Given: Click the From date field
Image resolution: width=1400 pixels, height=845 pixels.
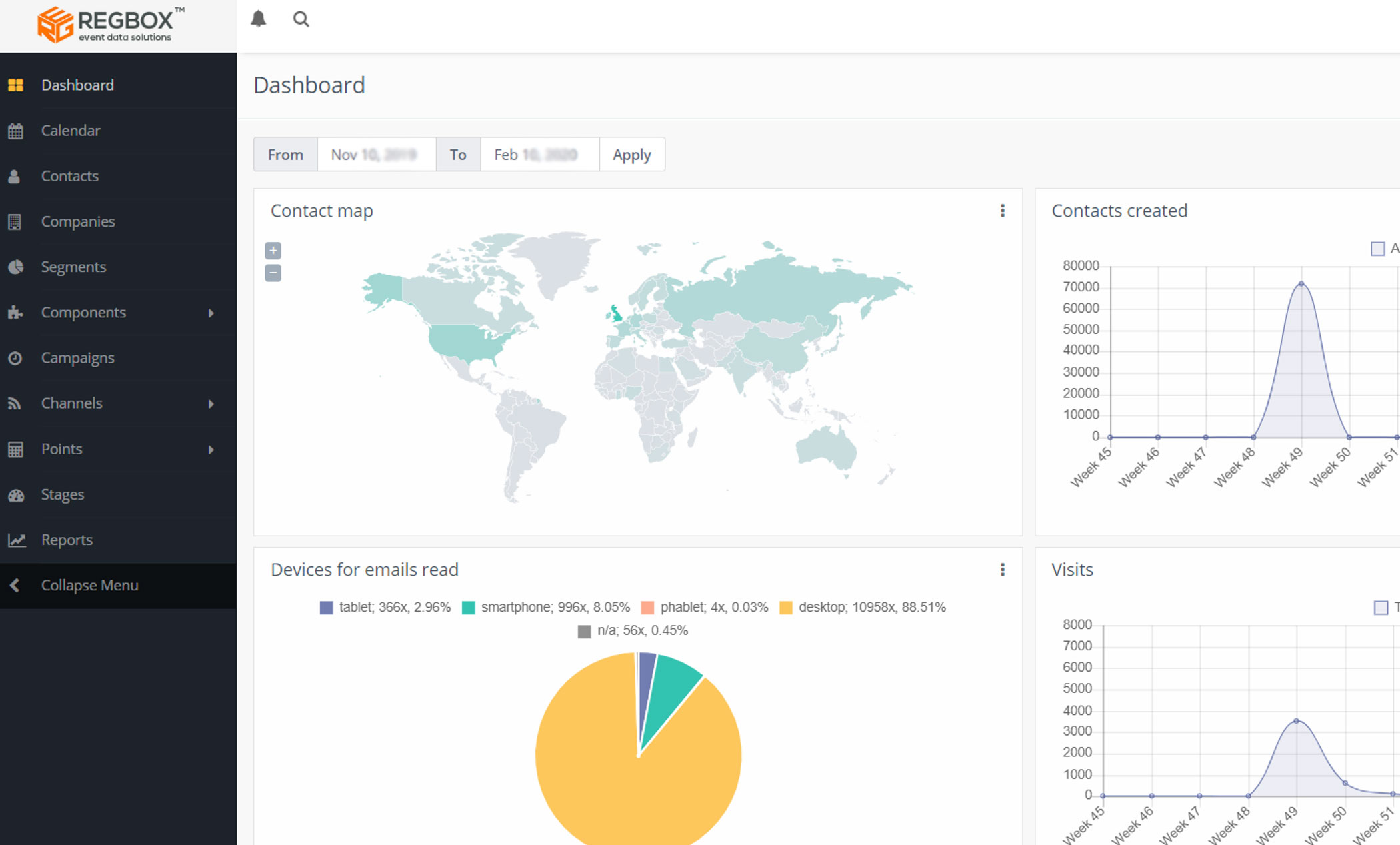Looking at the screenshot, I should tap(377, 155).
